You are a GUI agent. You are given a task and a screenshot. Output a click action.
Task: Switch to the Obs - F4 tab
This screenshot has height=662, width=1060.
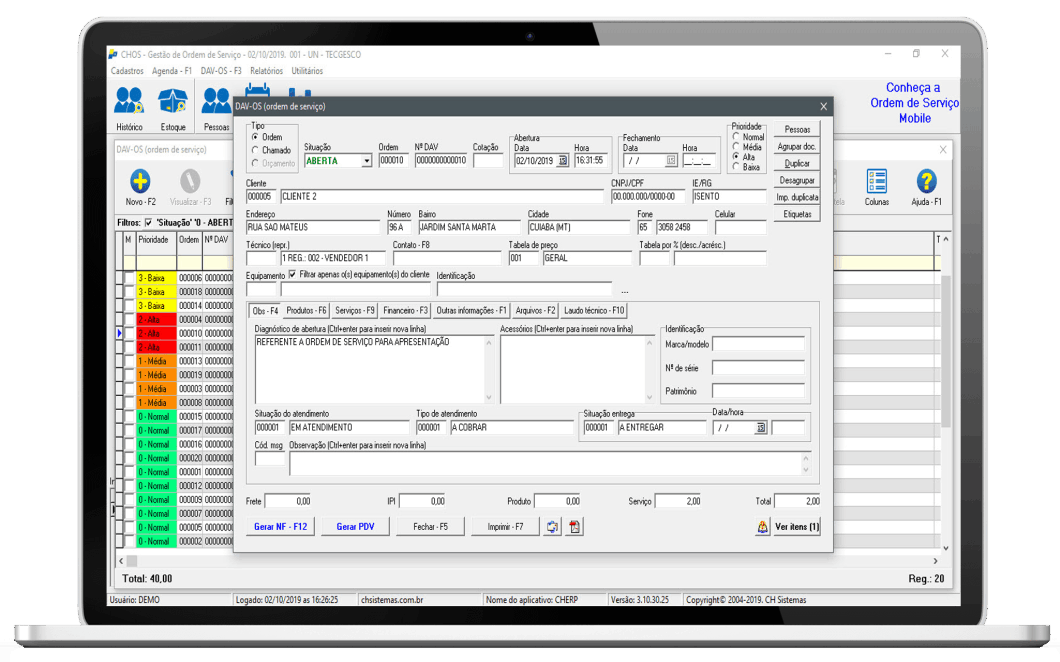265,311
